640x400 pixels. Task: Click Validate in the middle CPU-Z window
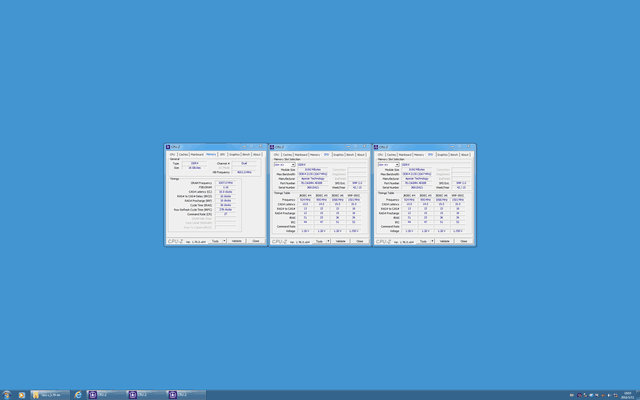click(x=341, y=241)
